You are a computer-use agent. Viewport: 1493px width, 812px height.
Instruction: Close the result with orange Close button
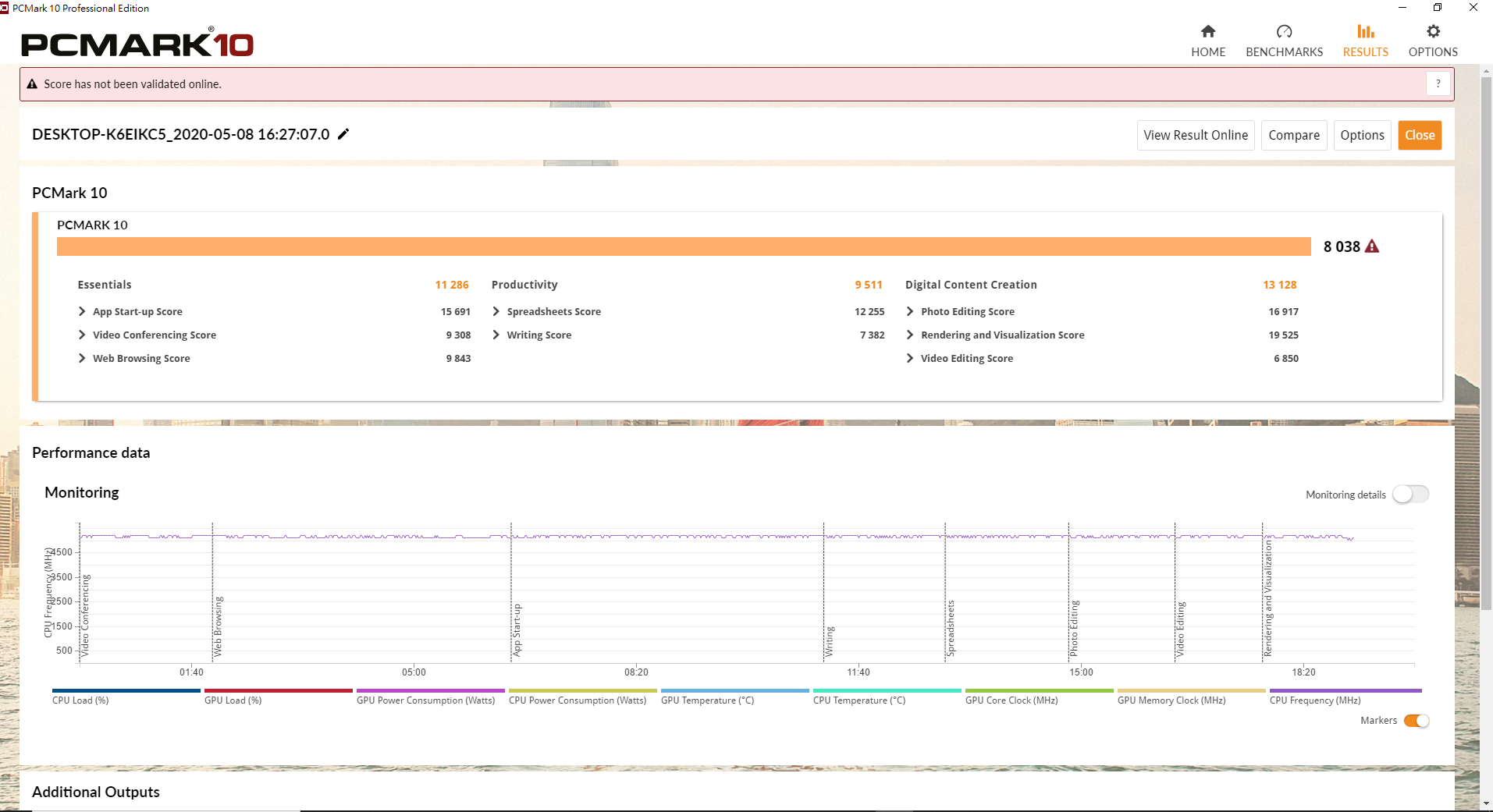(1420, 135)
